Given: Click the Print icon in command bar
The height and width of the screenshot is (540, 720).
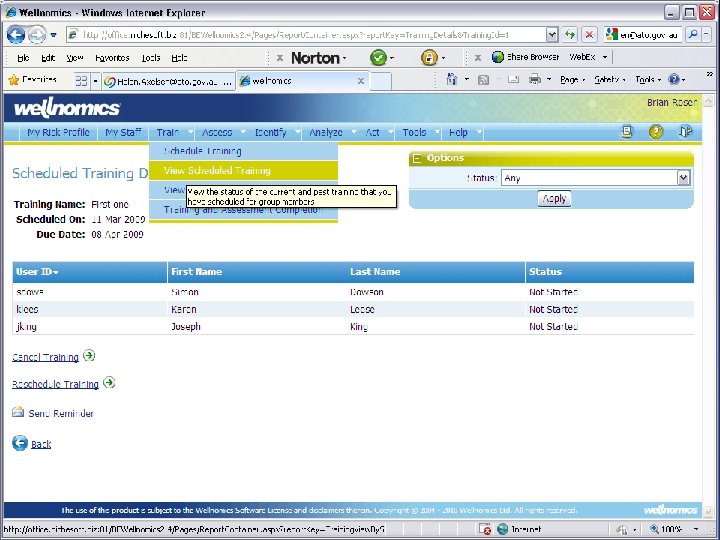Looking at the screenshot, I should point(534,80).
